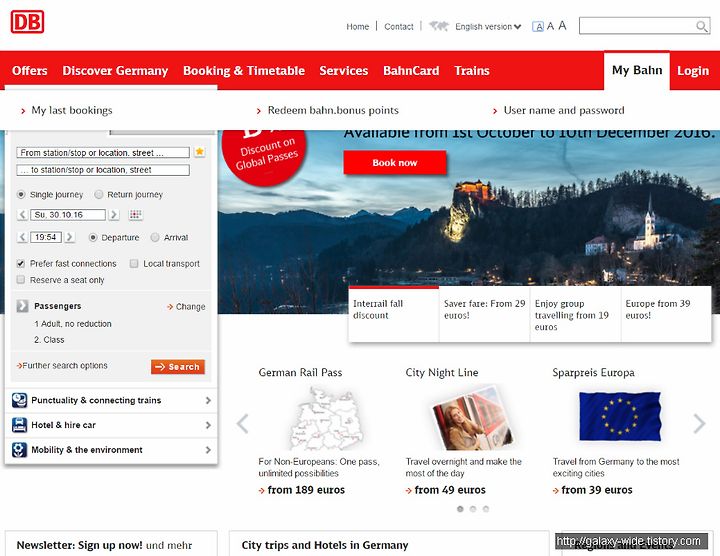Click the favorites star icon beside From field

pyautogui.click(x=199, y=152)
